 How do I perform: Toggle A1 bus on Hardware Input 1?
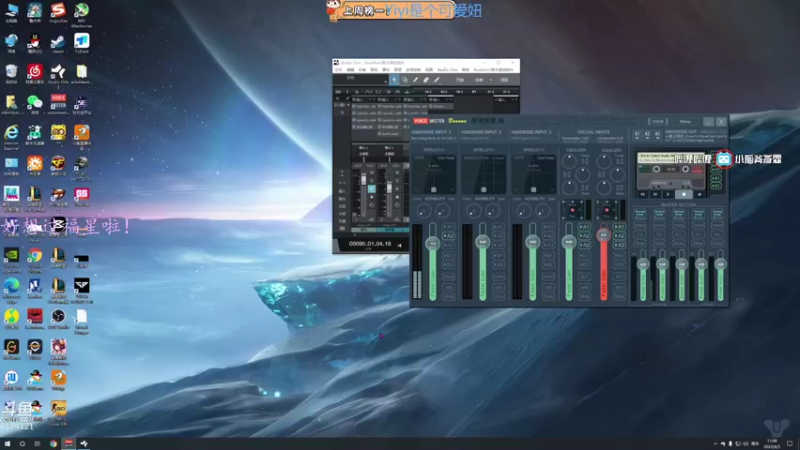[x=448, y=227]
